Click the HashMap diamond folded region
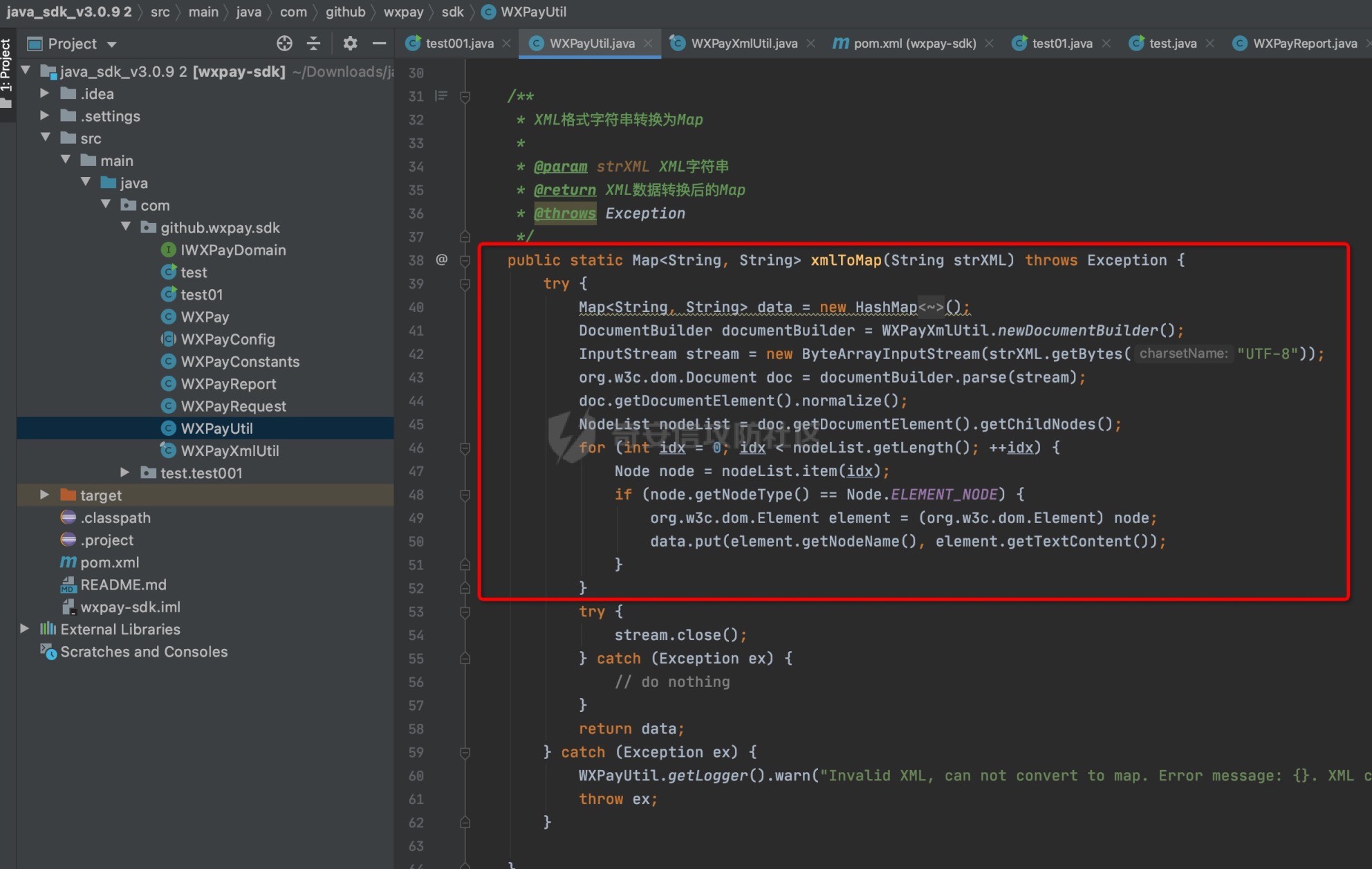 [x=931, y=307]
